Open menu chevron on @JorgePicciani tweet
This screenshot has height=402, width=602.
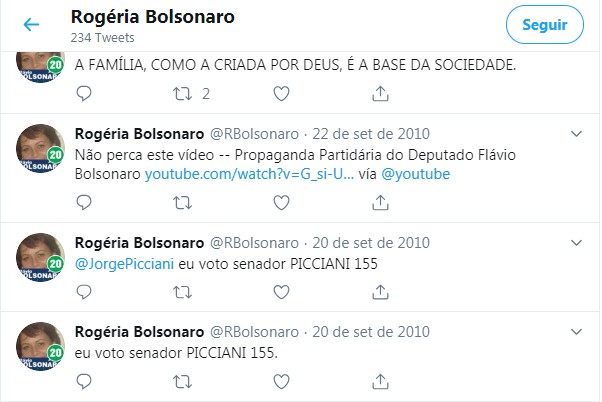tap(576, 243)
